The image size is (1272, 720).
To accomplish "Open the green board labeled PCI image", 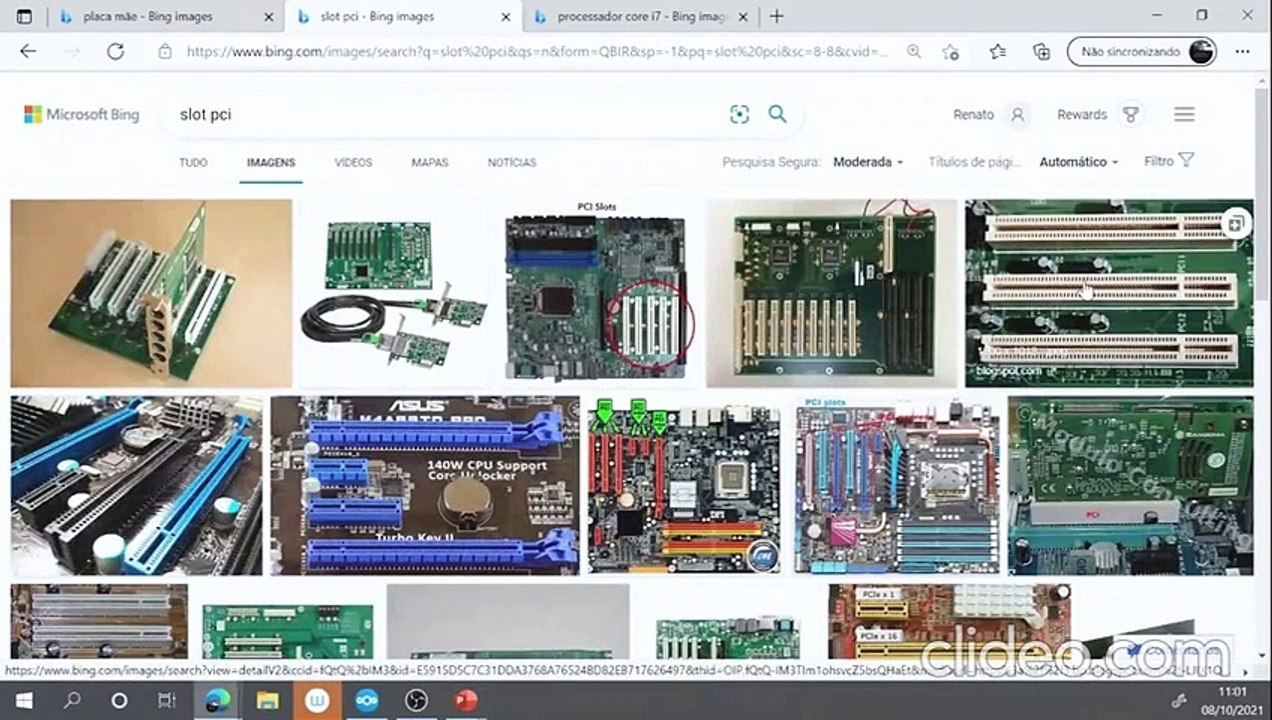I will click(1130, 485).
